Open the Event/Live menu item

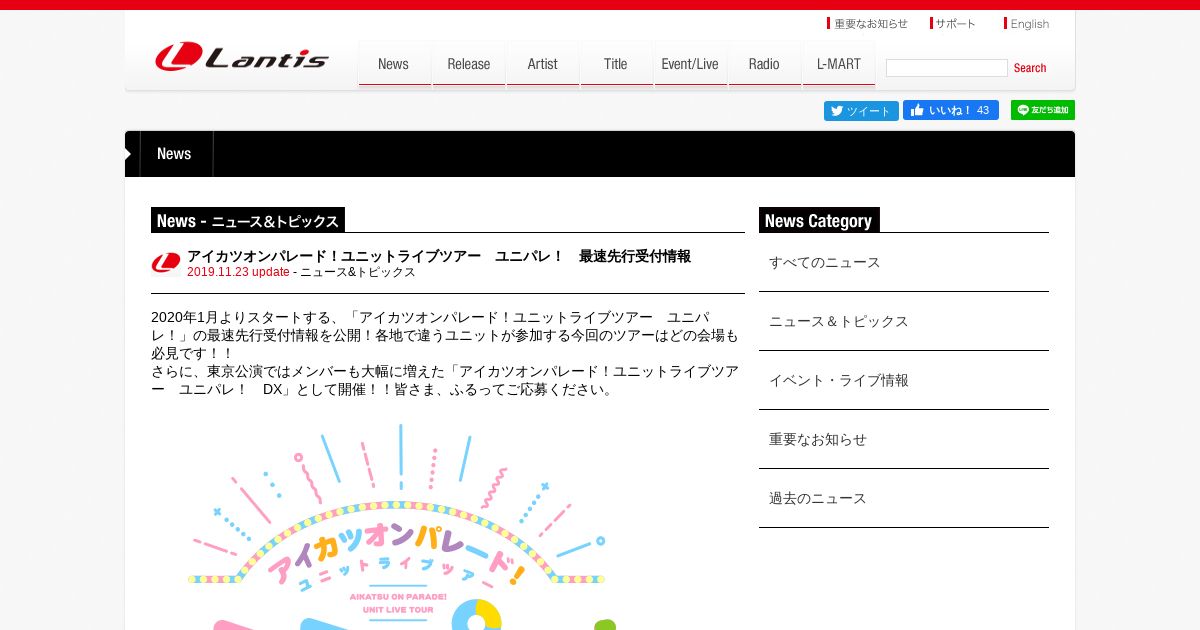click(690, 64)
